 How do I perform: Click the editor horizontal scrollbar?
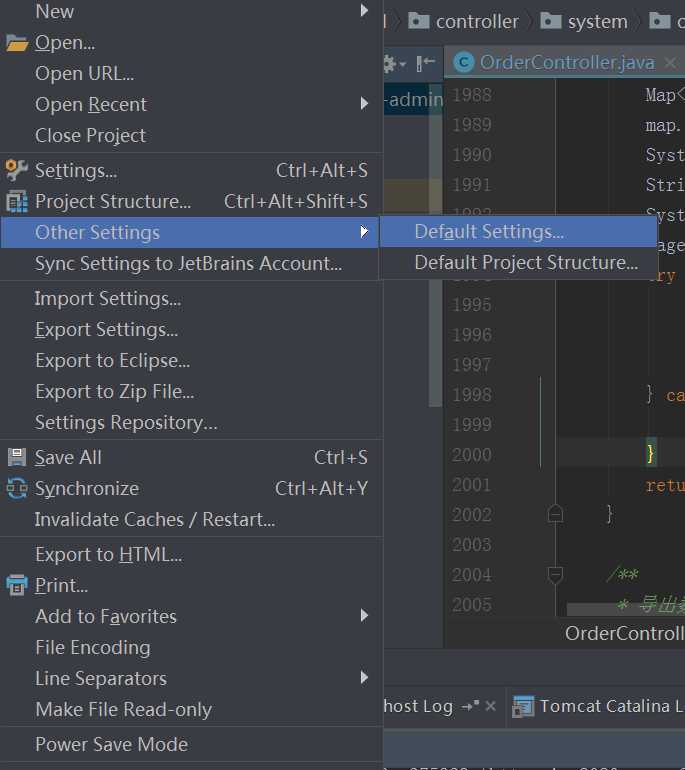626,609
